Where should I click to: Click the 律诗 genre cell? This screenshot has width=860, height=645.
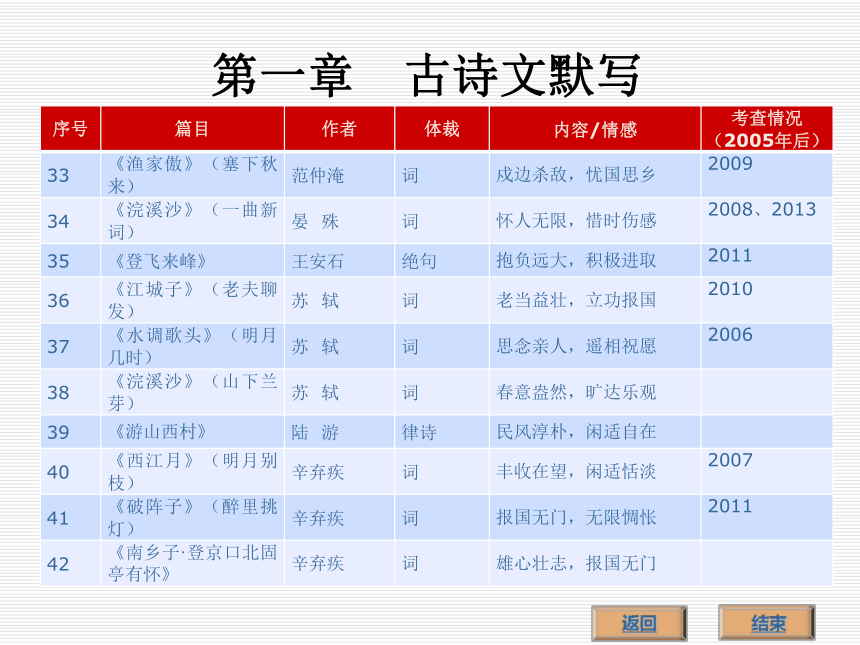(x=442, y=432)
